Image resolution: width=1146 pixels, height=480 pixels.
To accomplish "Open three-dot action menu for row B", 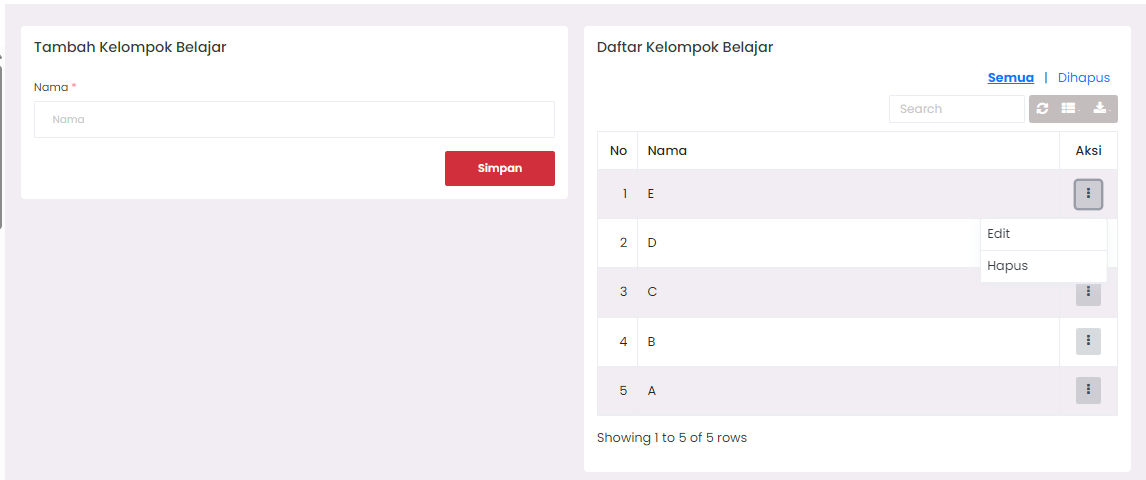I will [1088, 341].
